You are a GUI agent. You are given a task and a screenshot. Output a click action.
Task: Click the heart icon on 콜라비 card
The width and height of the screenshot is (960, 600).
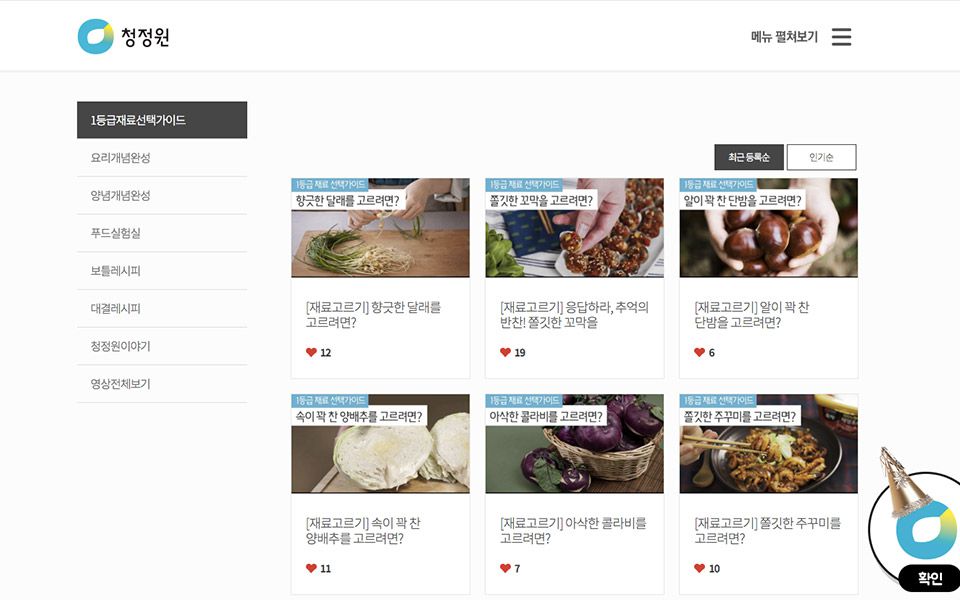click(x=505, y=568)
